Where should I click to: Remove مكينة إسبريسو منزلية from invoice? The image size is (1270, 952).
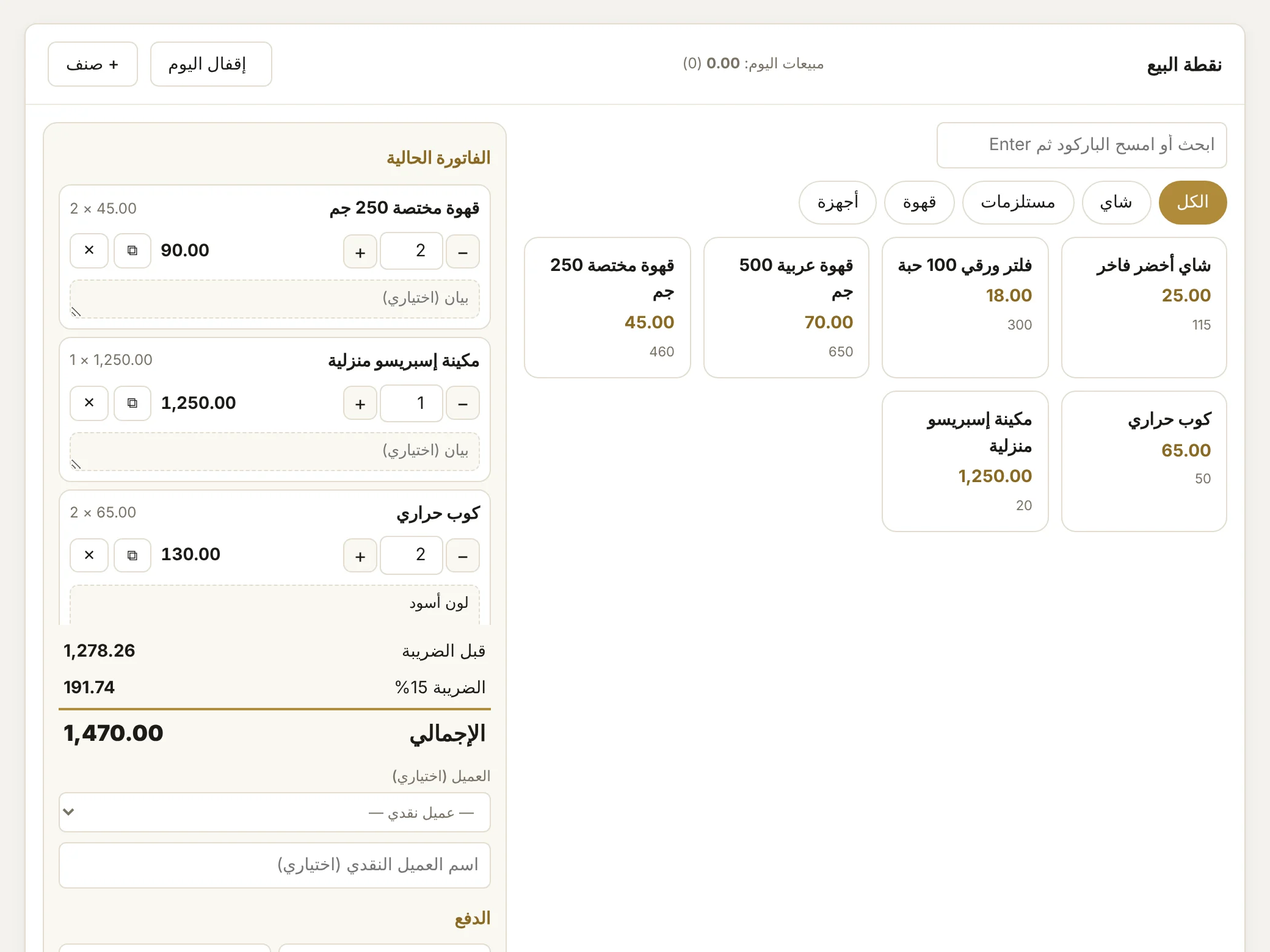point(89,403)
